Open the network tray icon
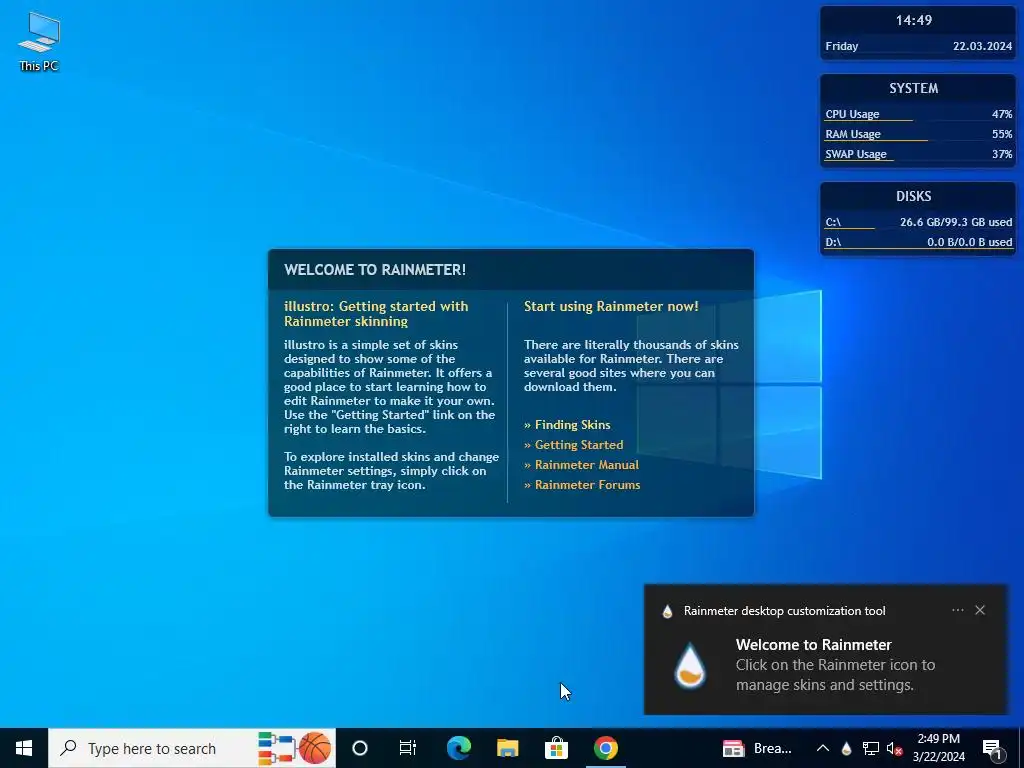Screen dimensions: 1024x768 pyautogui.click(x=871, y=748)
